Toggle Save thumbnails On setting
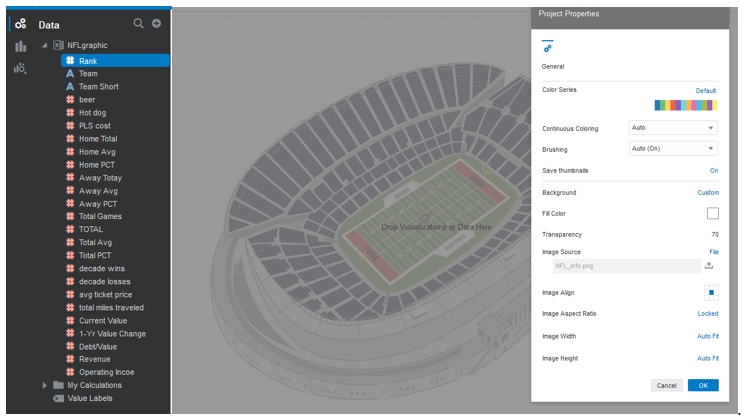 click(x=713, y=171)
